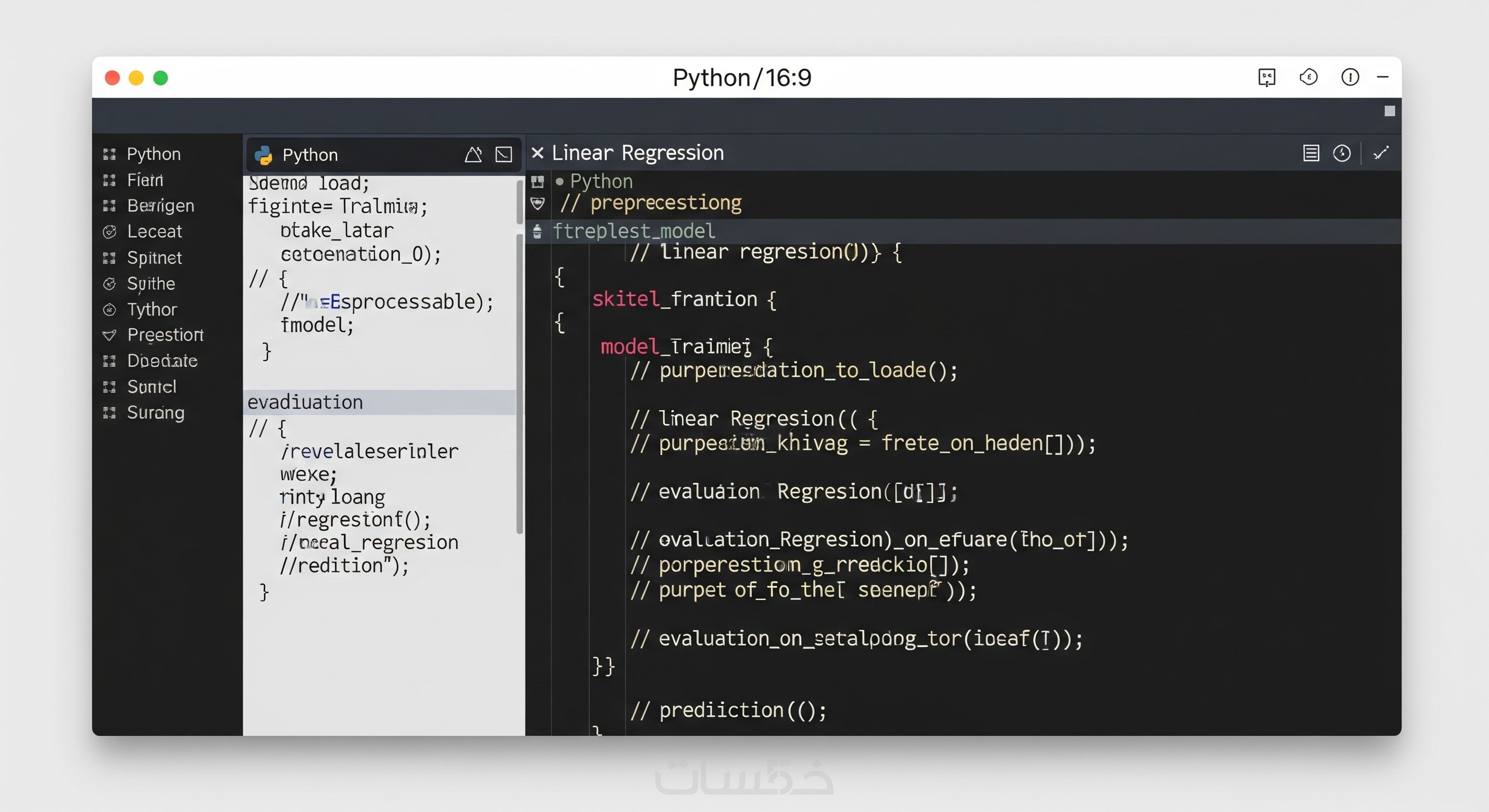Click the Python logo icon in the tab
Screen dimensions: 1489x812
pyautogui.click(x=263, y=155)
